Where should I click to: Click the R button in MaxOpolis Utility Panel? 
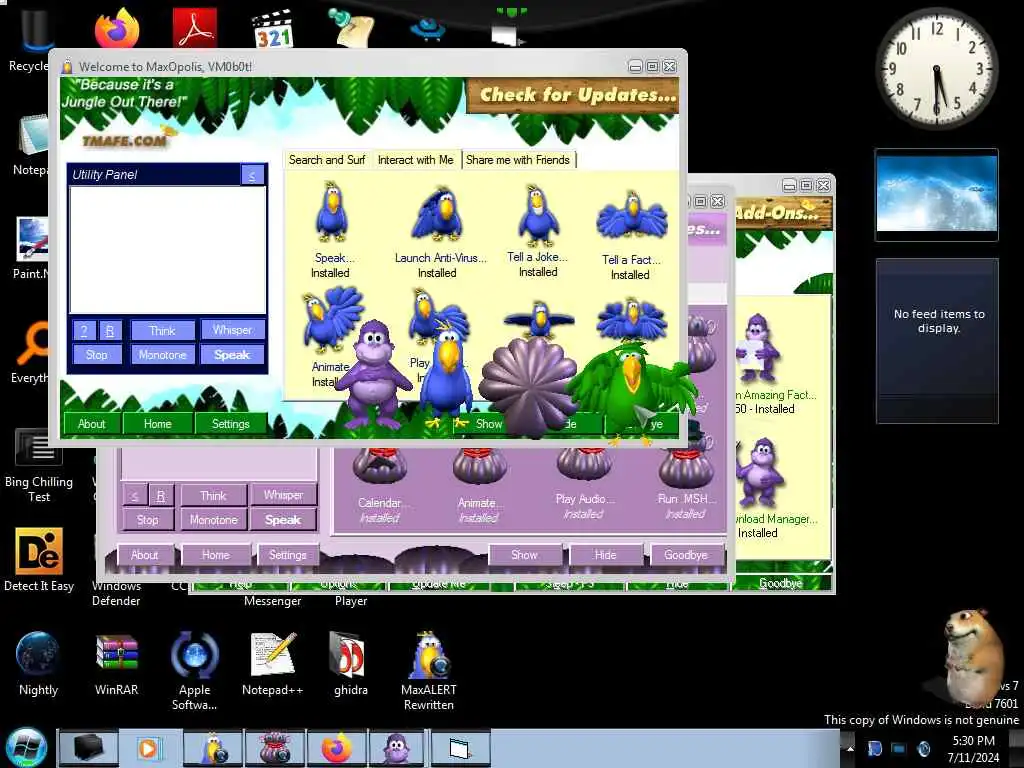[110, 330]
